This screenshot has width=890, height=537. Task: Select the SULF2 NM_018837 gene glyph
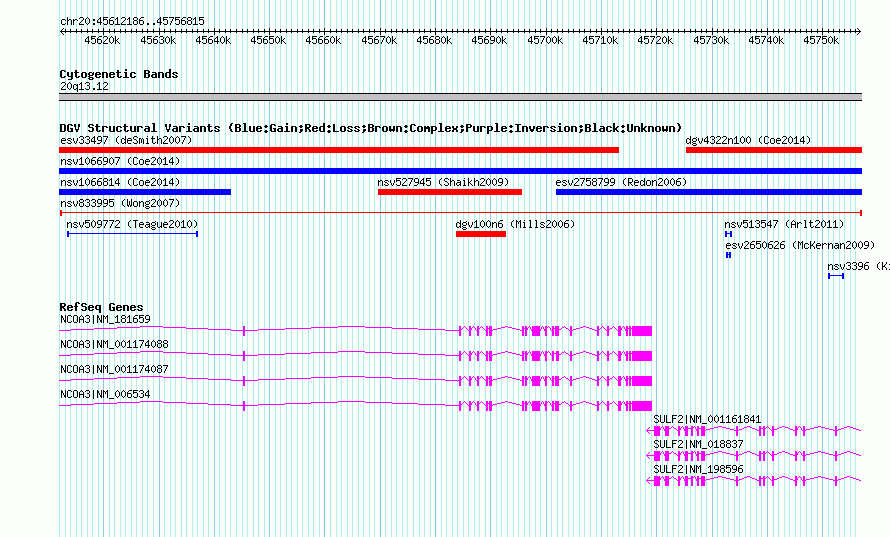pyautogui.click(x=754, y=456)
